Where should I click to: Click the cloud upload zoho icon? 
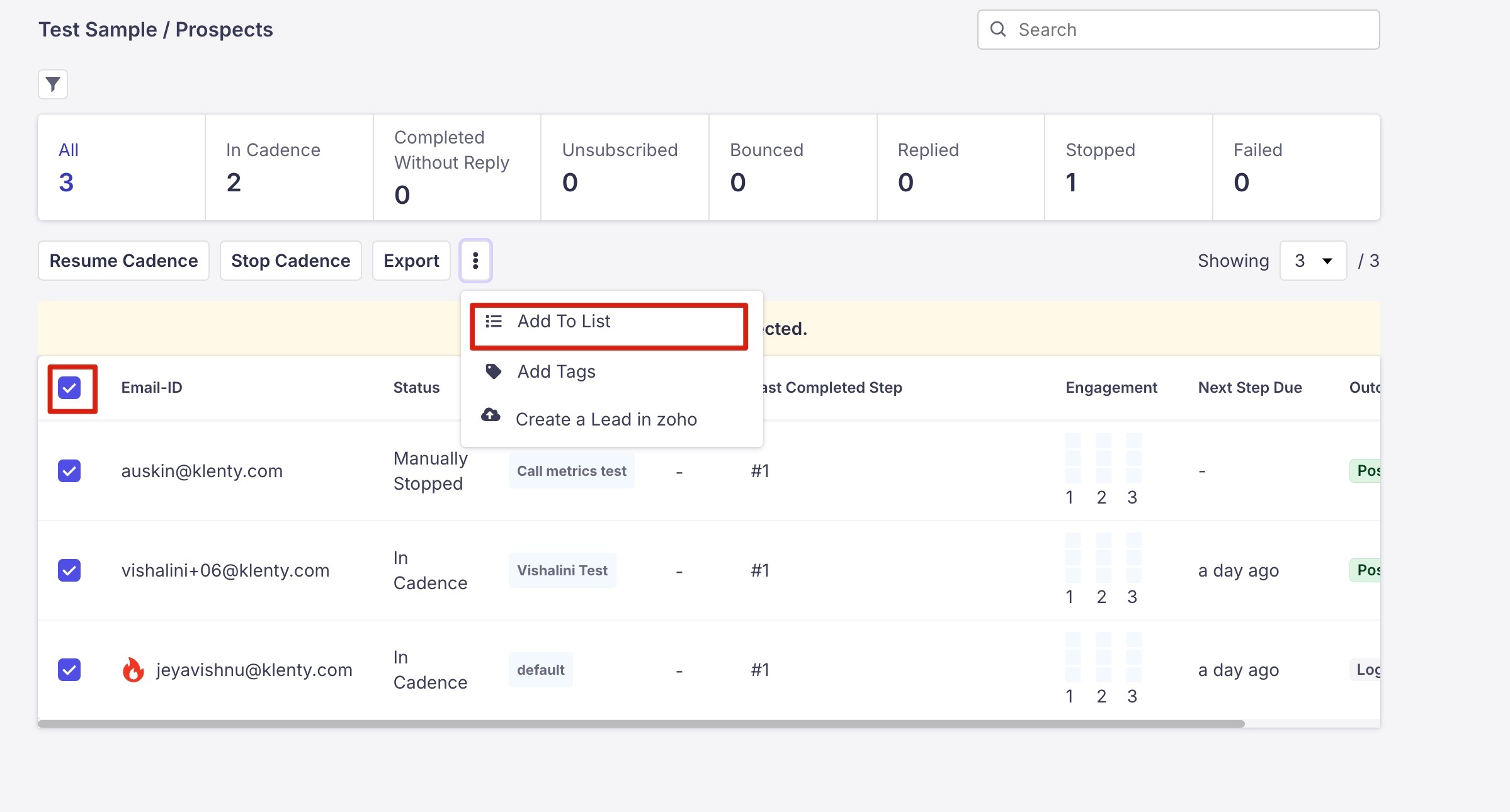491,415
